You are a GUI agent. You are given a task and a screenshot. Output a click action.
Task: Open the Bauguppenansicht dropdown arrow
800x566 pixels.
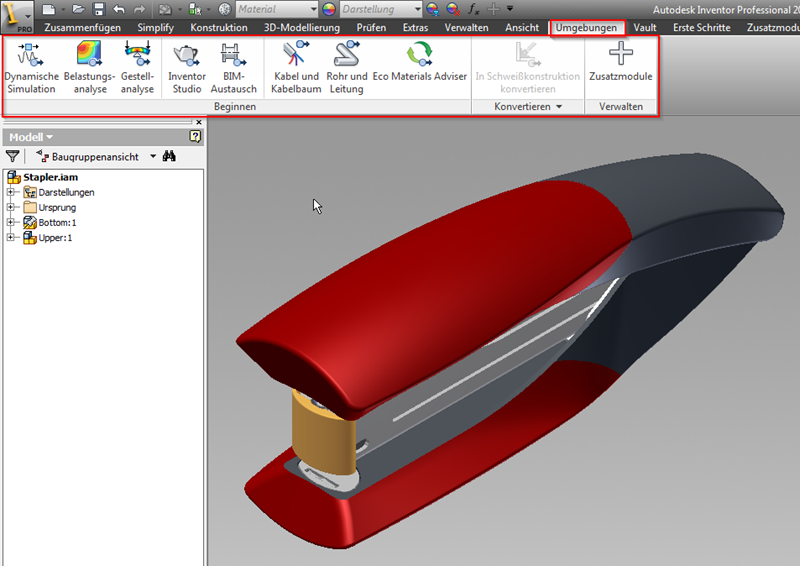[153, 157]
